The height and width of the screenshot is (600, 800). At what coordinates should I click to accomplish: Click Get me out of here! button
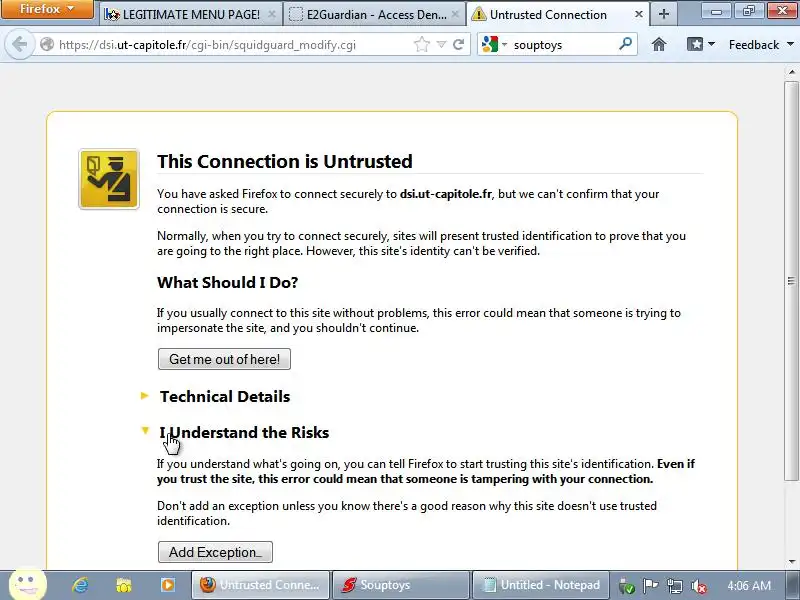click(x=224, y=359)
